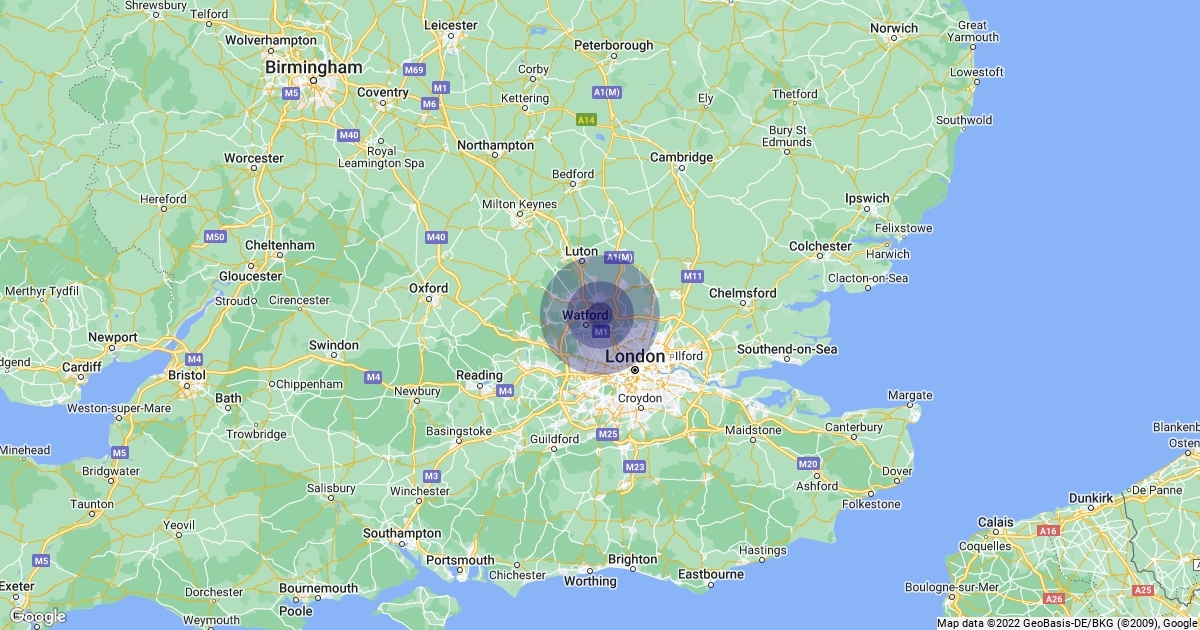The width and height of the screenshot is (1200, 630).
Task: Click the M25 motorway shield near Guildford
Action: pos(607,434)
